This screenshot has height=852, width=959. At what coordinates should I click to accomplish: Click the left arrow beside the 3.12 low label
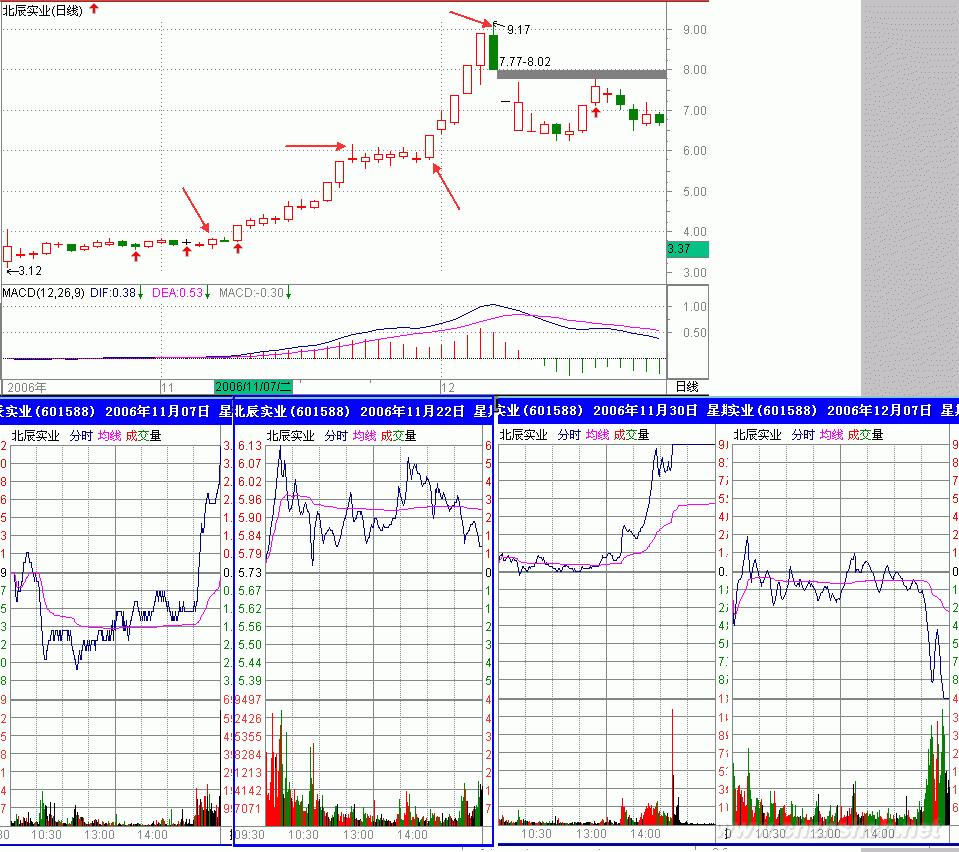(x=11, y=270)
